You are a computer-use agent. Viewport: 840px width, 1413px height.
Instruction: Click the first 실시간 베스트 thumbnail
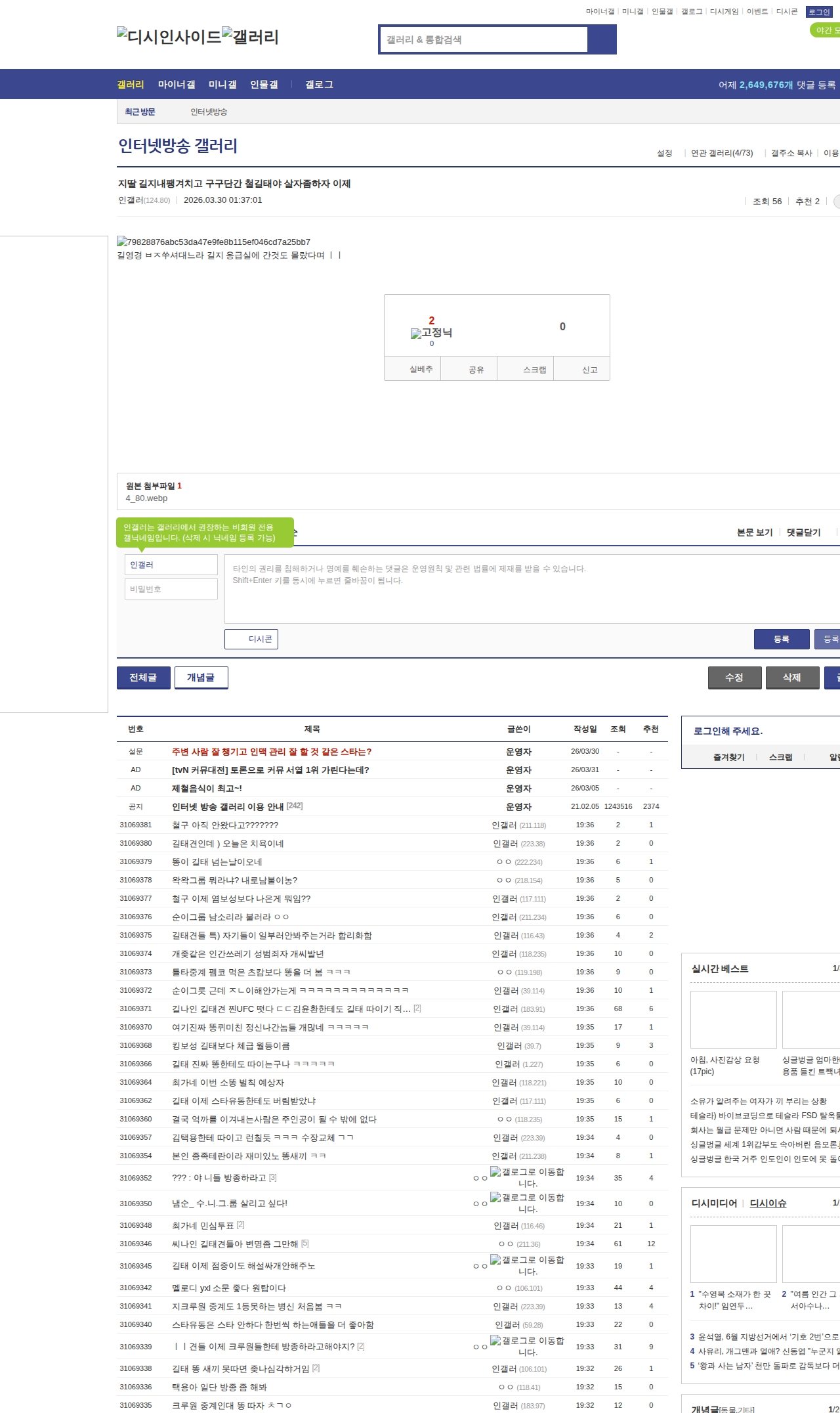tap(733, 1020)
